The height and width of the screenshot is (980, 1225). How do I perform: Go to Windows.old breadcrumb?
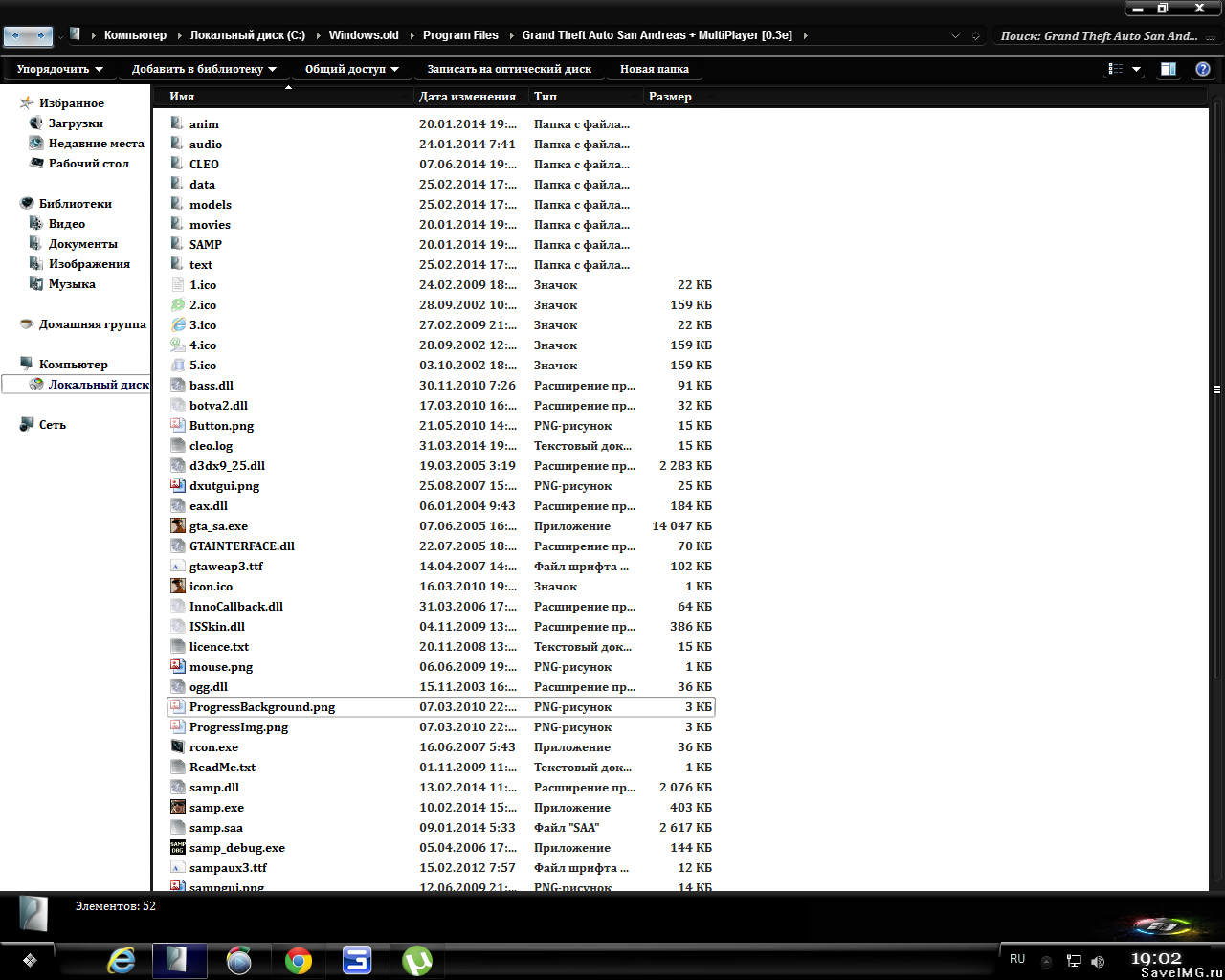click(364, 35)
